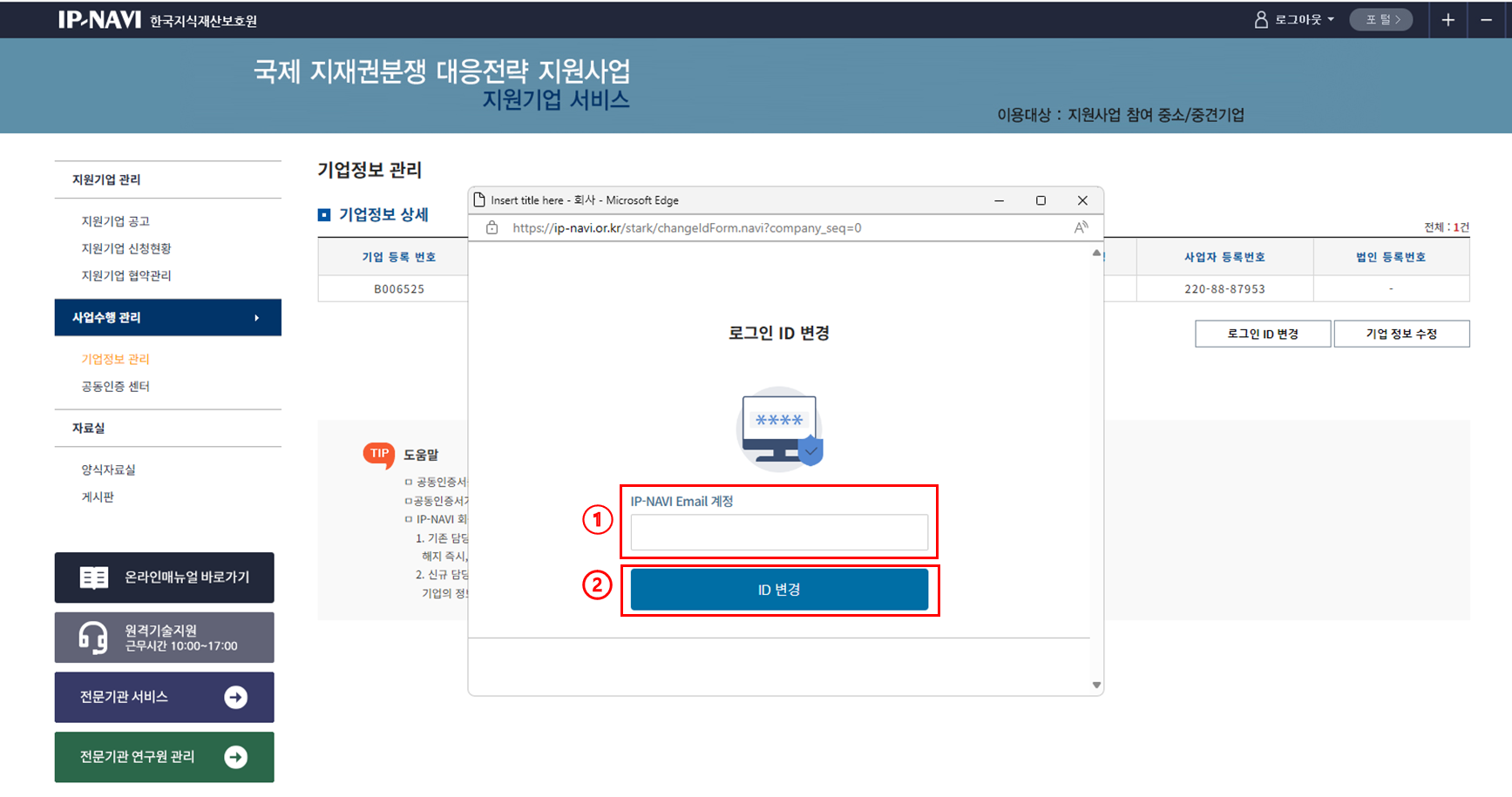
Task: Click the arrow icon on 전문기관 서비스
Action: click(235, 697)
